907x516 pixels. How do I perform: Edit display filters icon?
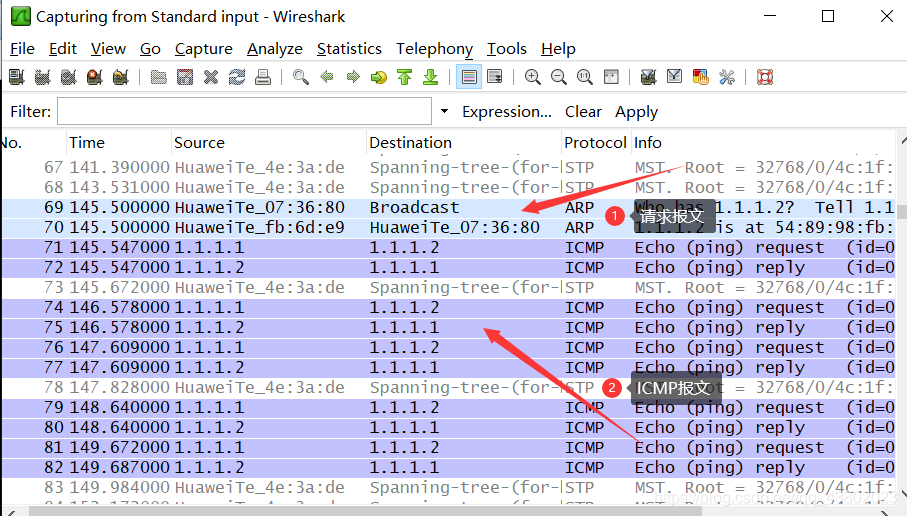pos(674,77)
